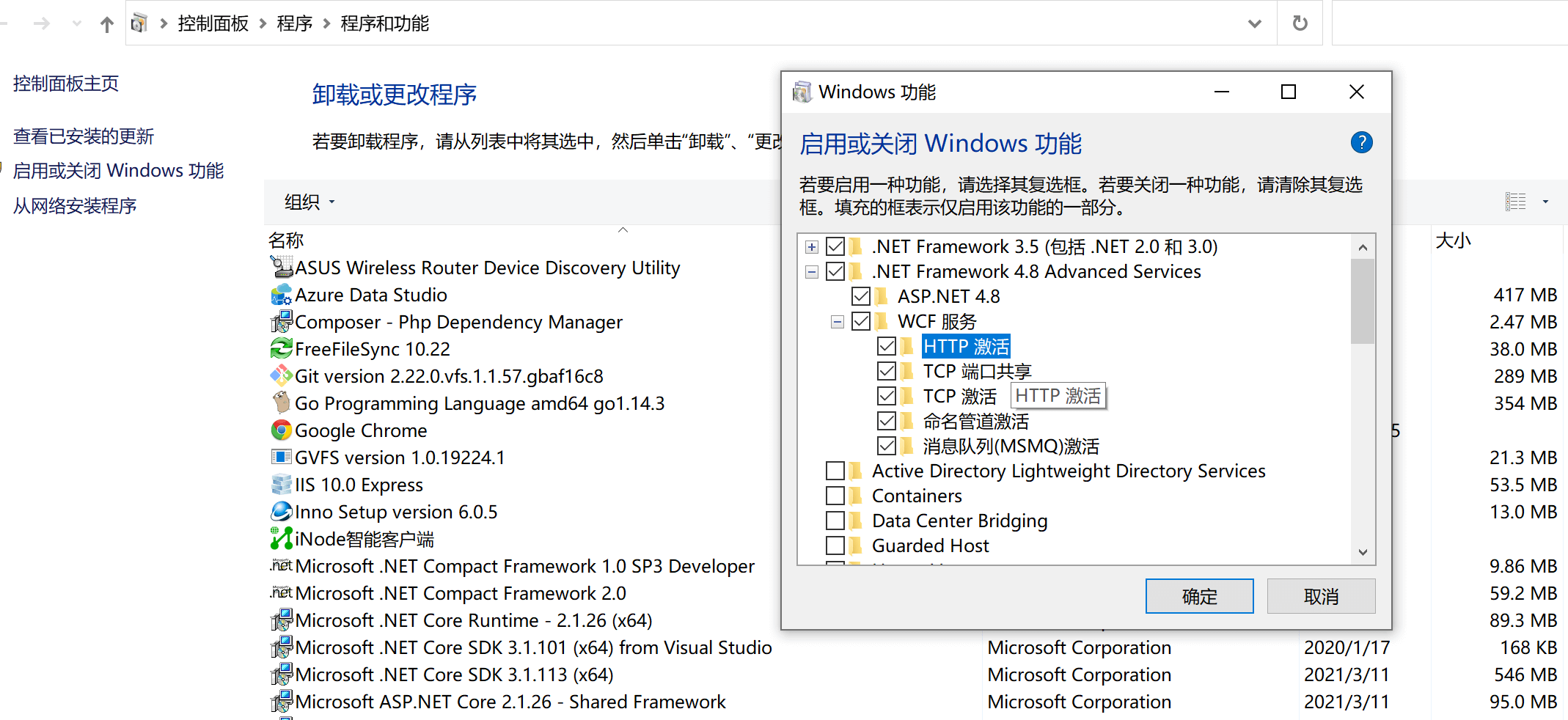Check the Containers feature checkbox

tap(835, 496)
